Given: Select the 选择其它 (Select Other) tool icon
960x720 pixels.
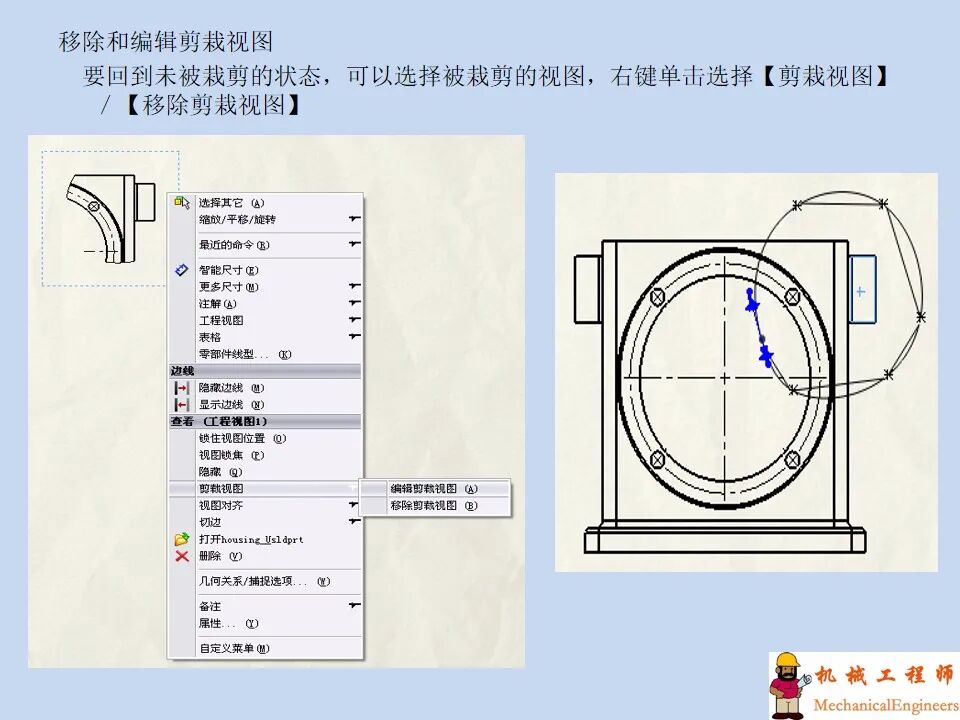Looking at the screenshot, I should (x=180, y=201).
